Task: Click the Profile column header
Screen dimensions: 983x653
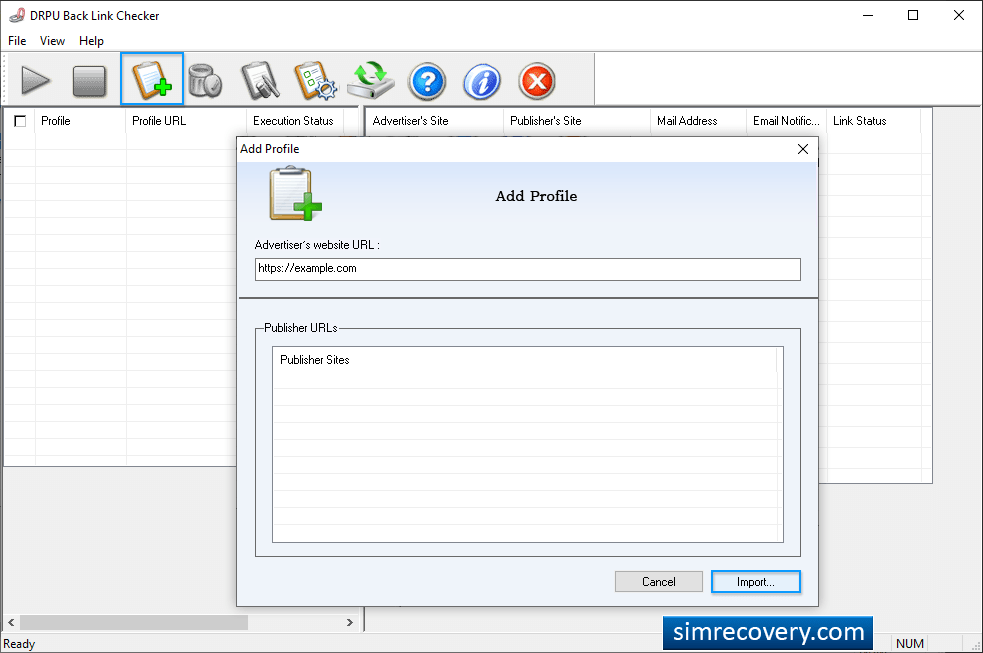Action: [x=80, y=121]
